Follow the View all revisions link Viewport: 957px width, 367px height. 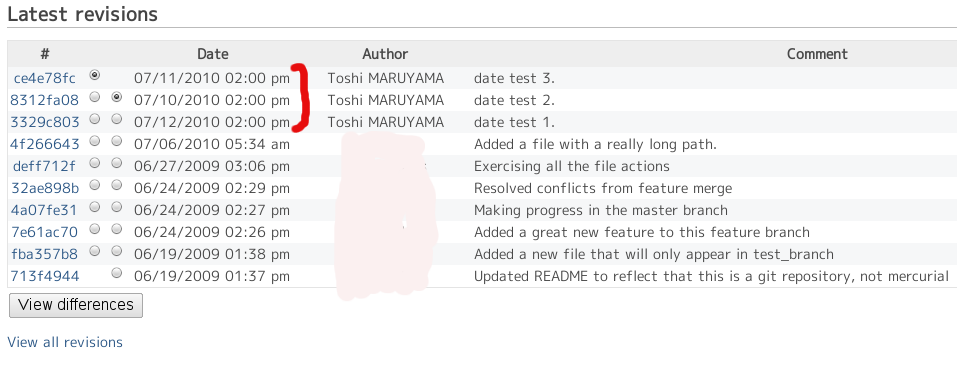pos(65,342)
